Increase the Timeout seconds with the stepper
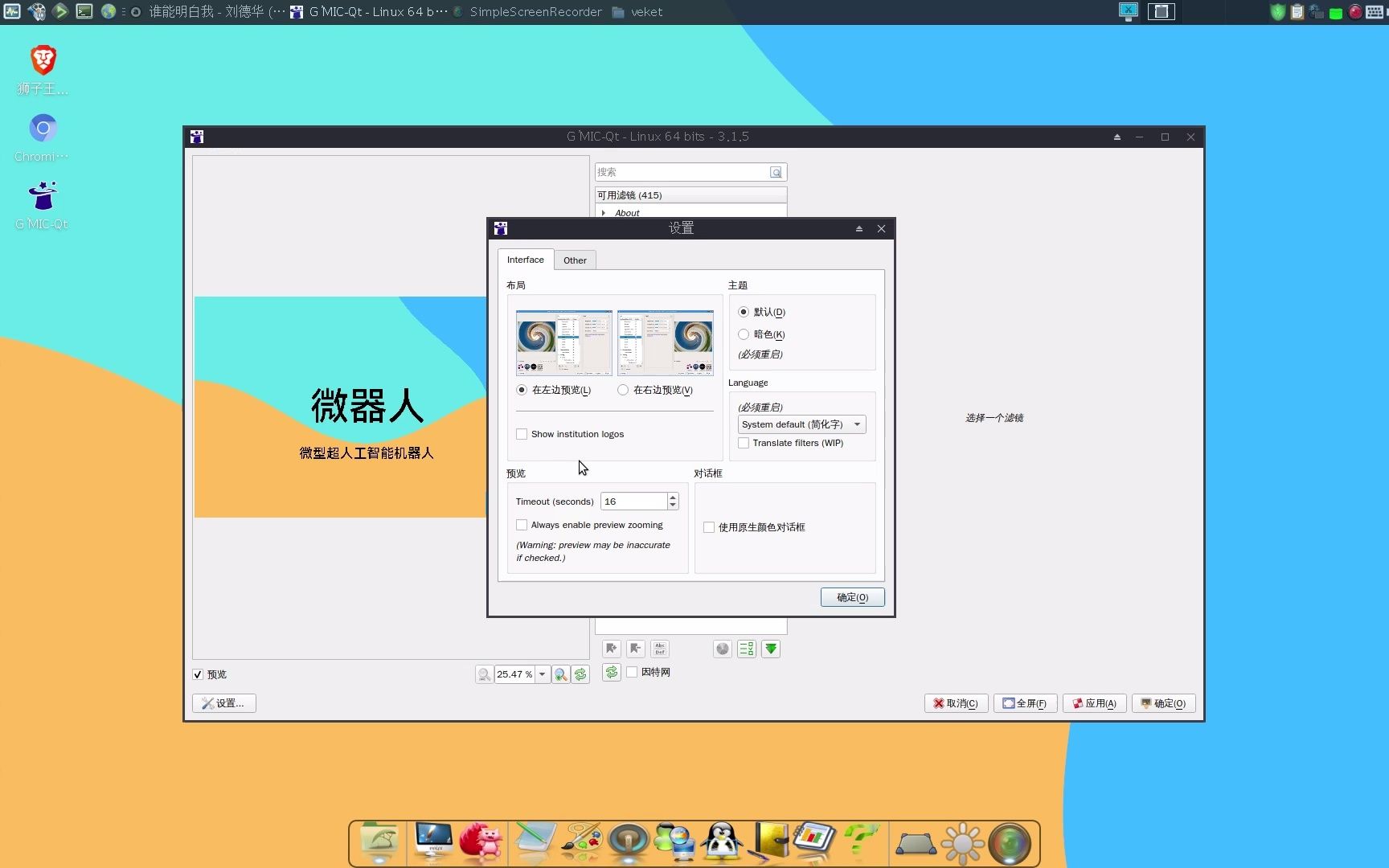This screenshot has height=868, width=1389. (x=673, y=497)
